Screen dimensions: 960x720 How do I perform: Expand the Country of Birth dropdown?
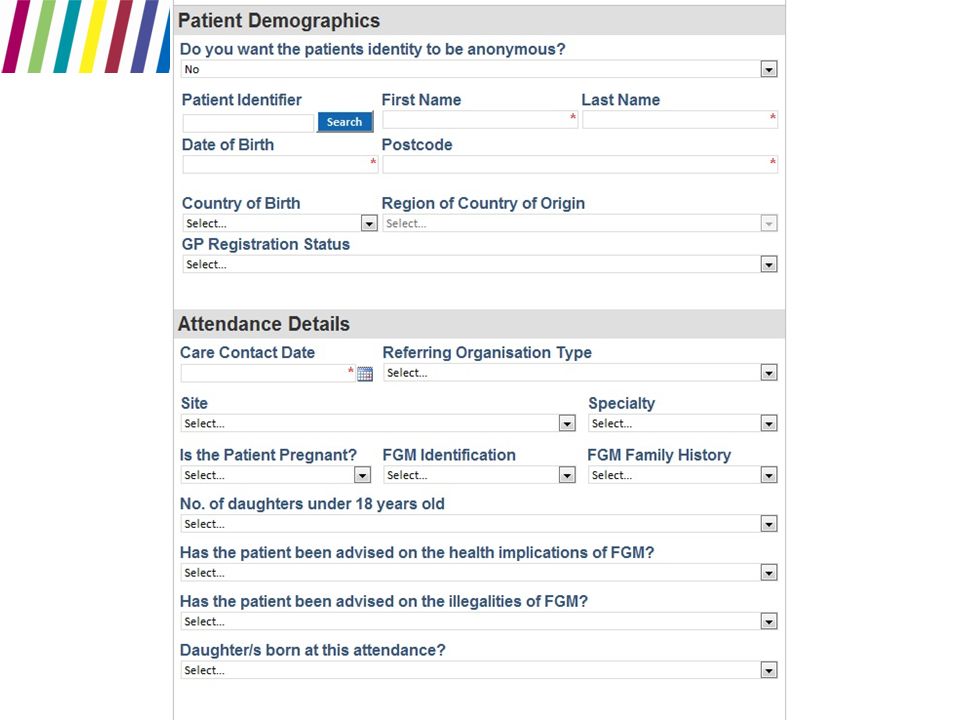coord(280,223)
